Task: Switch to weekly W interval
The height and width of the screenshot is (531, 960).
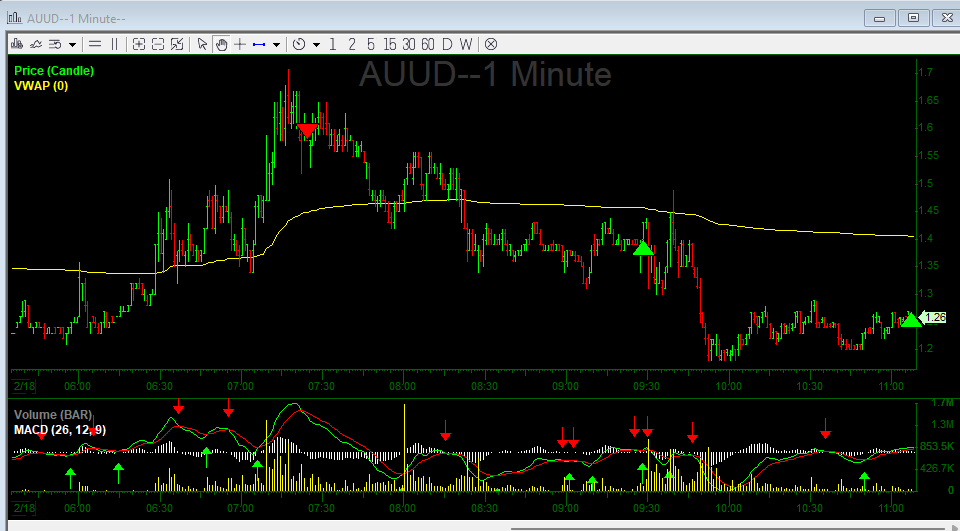Action: (466, 44)
